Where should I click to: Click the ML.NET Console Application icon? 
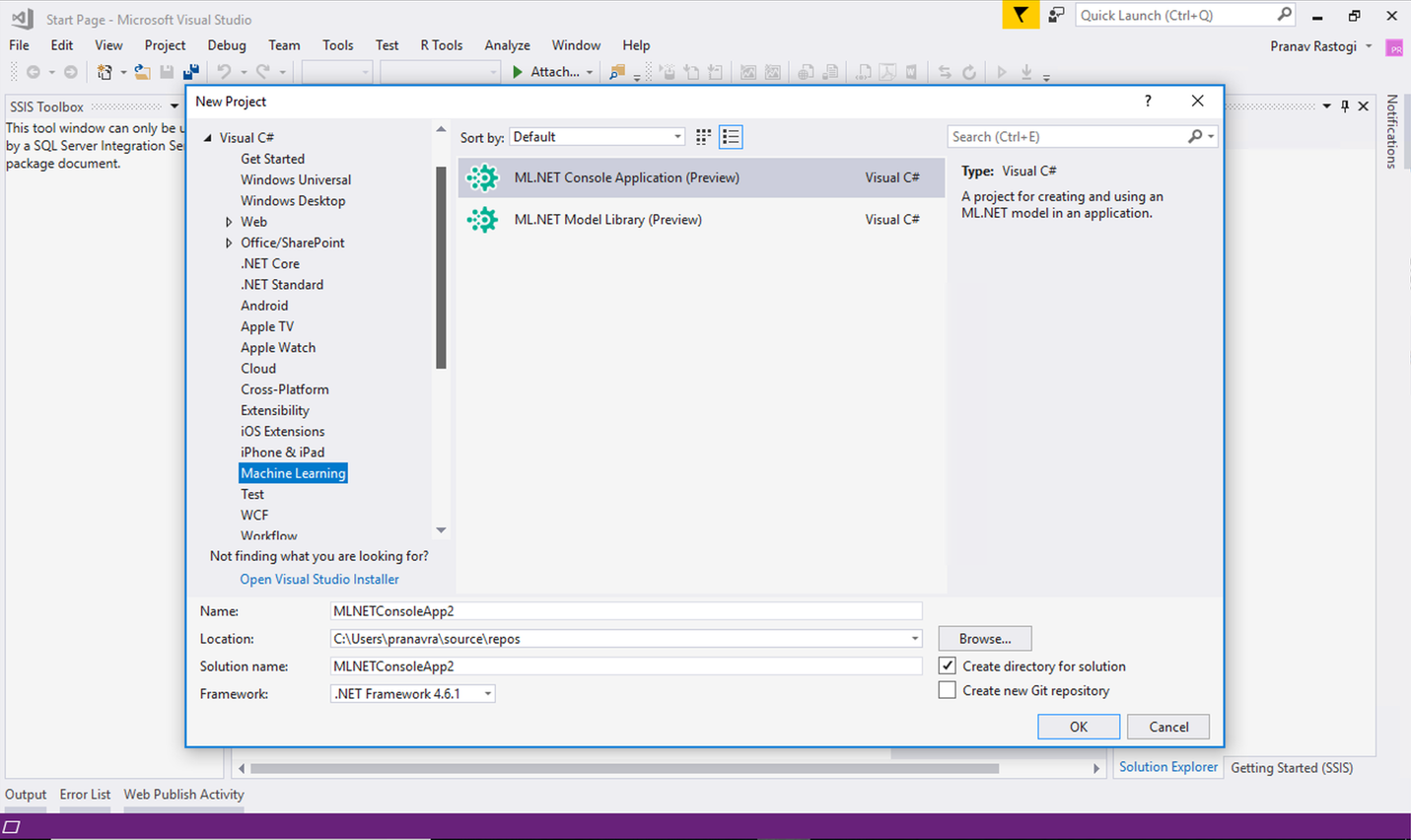483,177
